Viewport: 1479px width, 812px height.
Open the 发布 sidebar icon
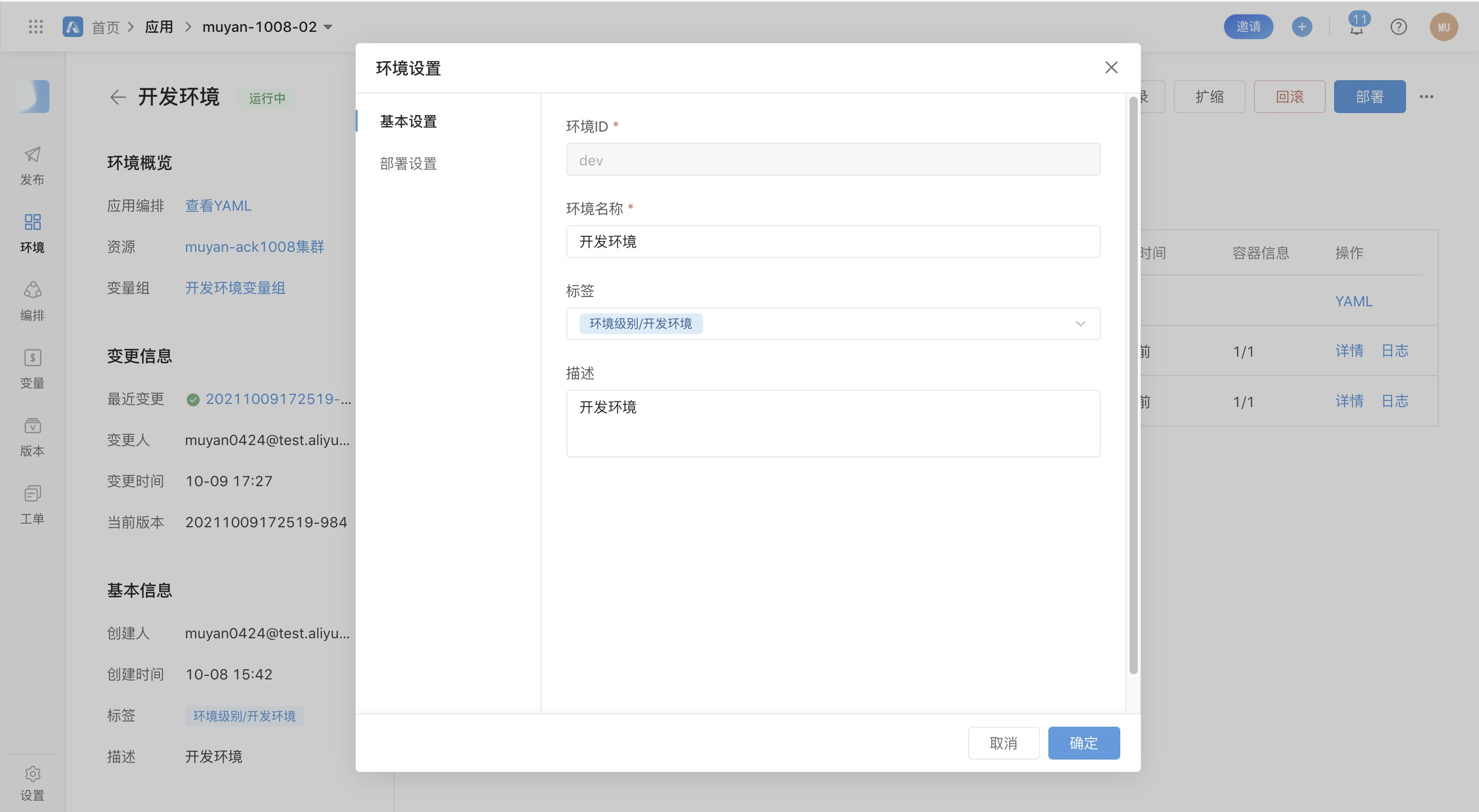coord(32,154)
